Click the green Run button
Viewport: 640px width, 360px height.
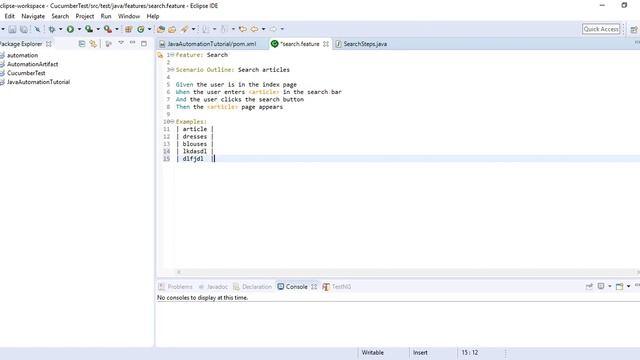[70, 29]
